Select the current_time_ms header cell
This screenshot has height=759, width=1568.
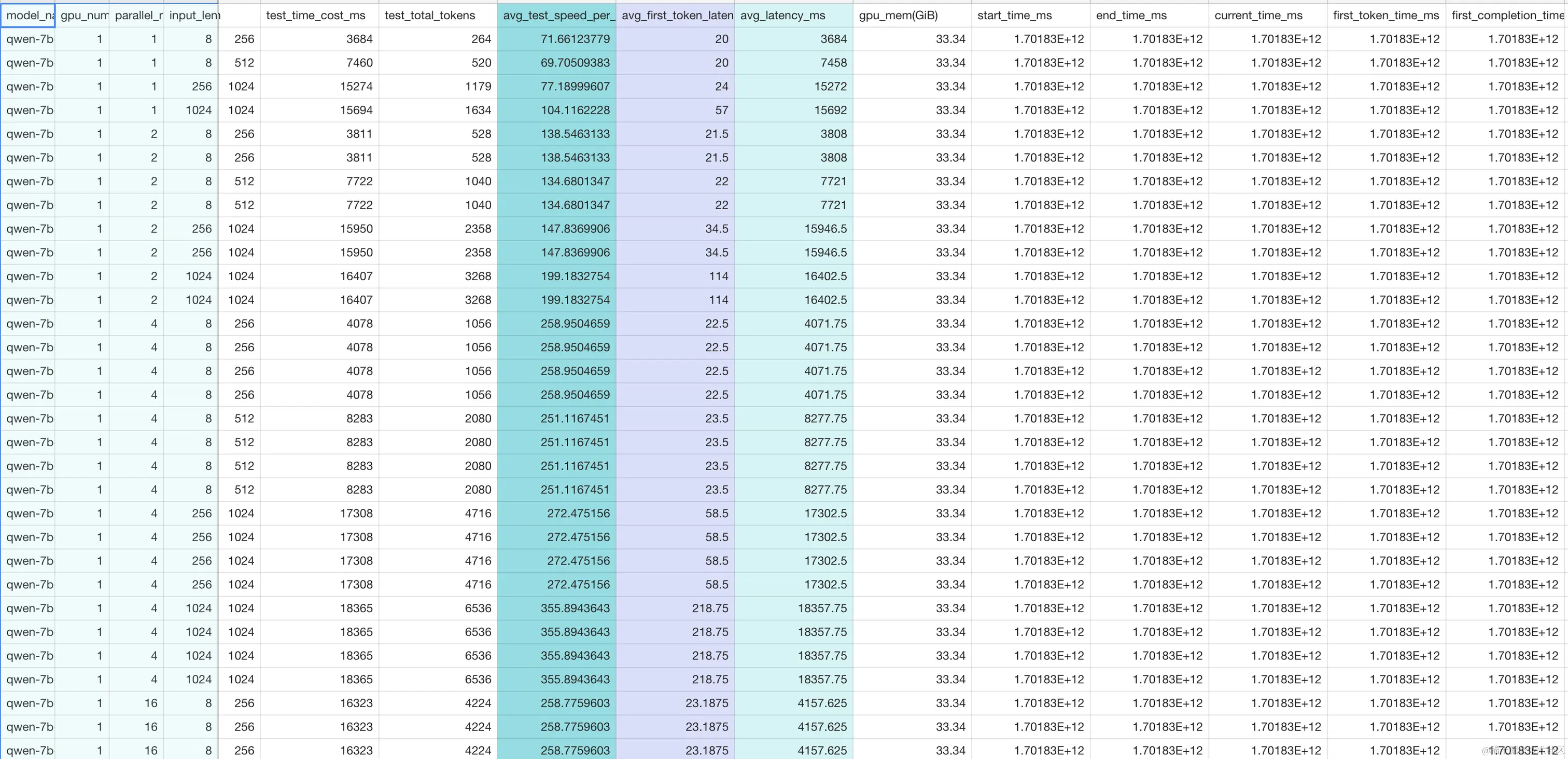[x=1260, y=15]
